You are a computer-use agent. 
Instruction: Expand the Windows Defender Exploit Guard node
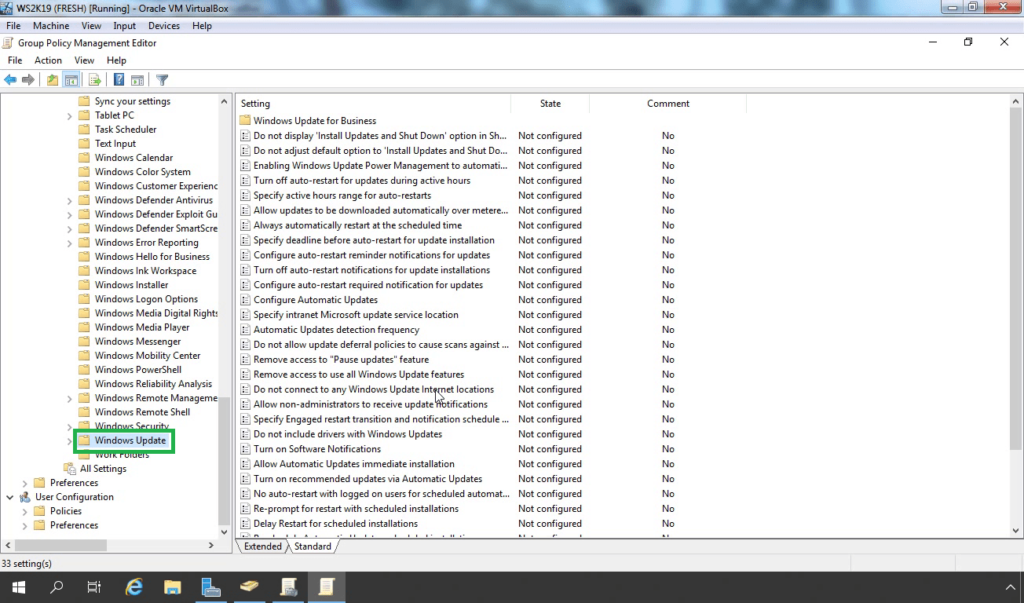[69, 215]
